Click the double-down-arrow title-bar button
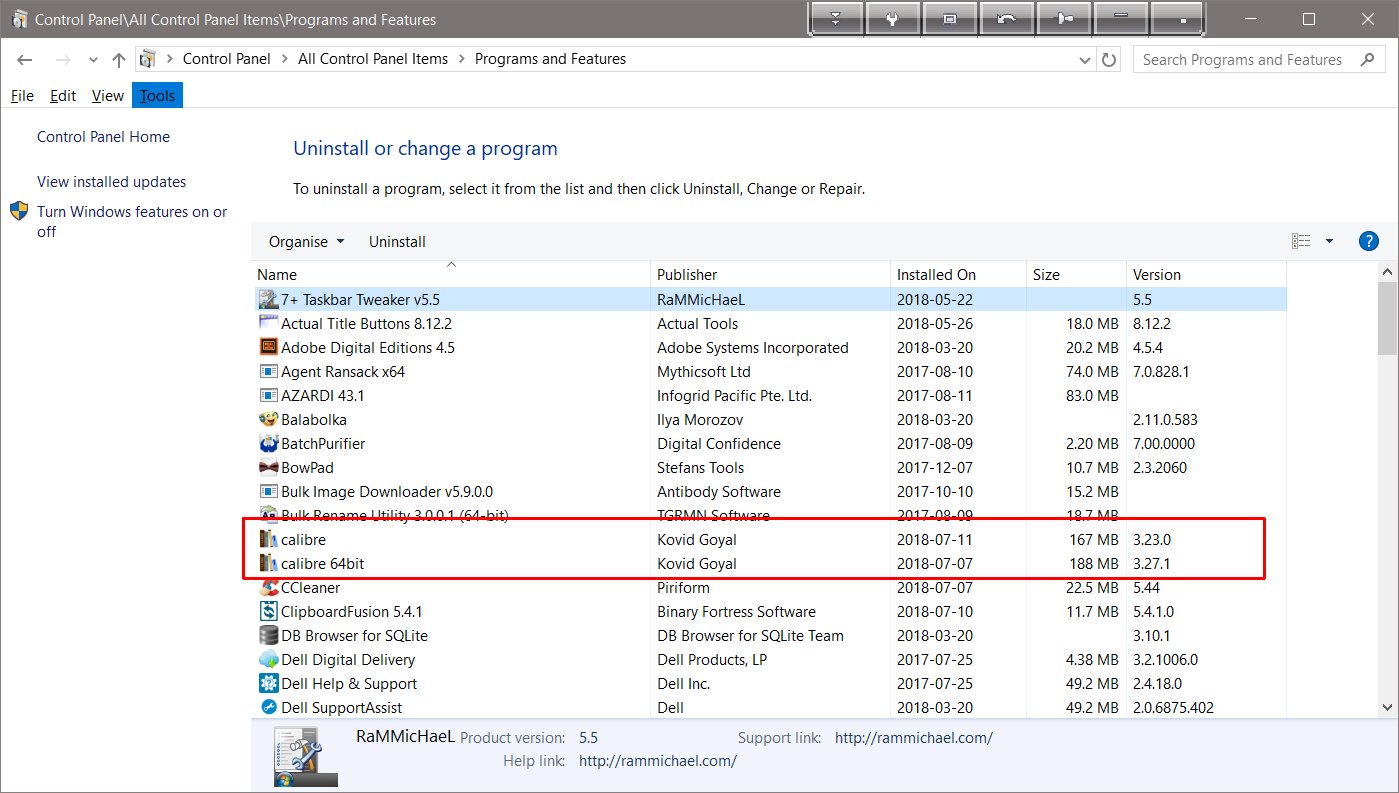The image size is (1399, 793). pyautogui.click(x=836, y=18)
